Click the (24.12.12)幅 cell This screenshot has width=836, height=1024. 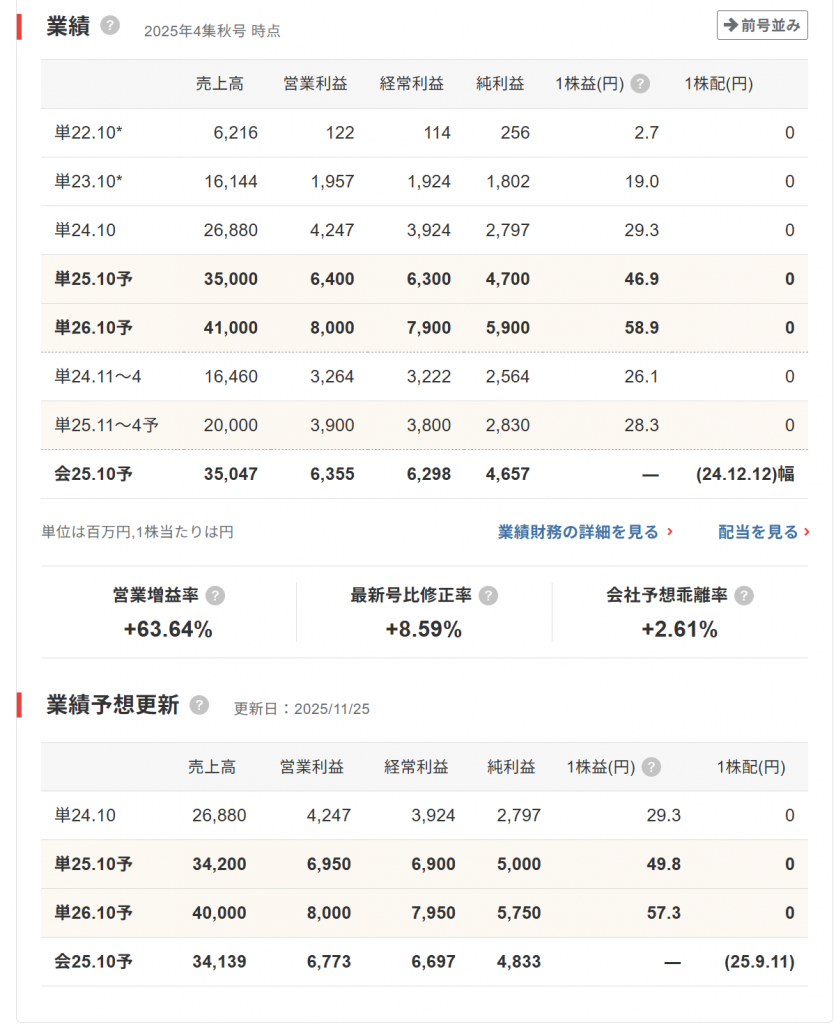coord(745,474)
